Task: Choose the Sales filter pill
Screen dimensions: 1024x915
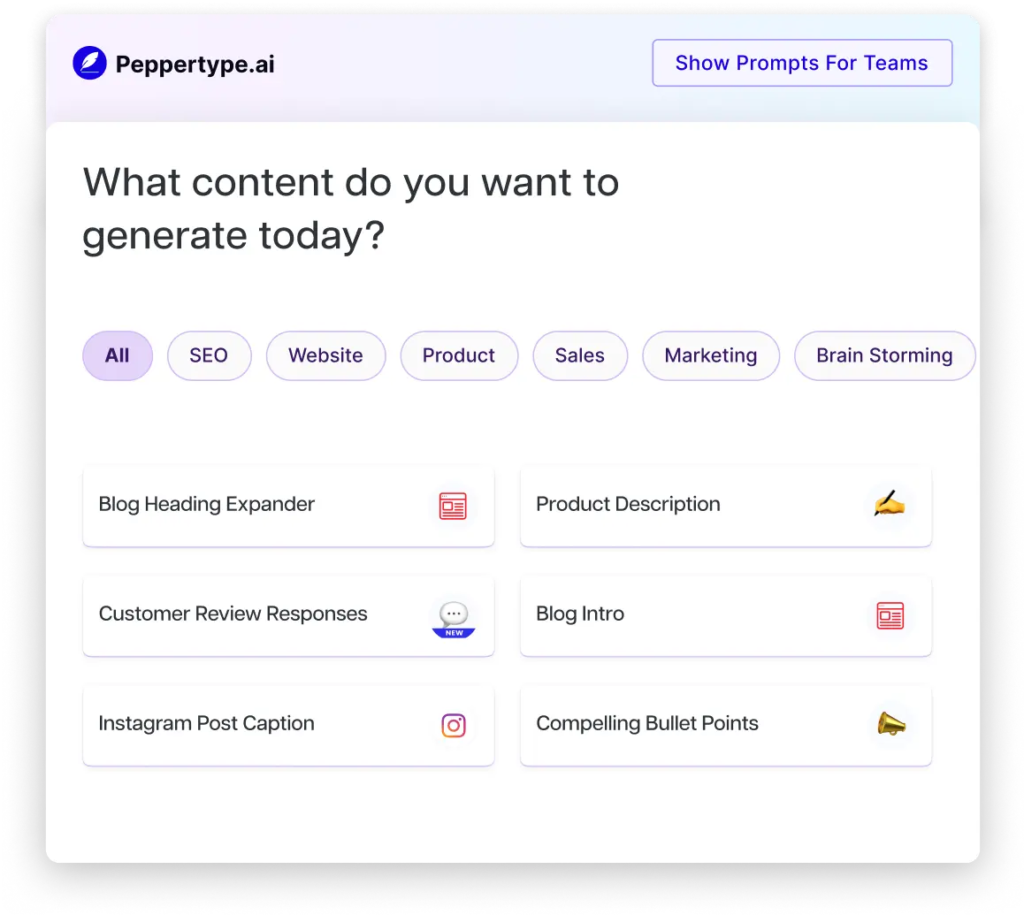Action: coord(580,356)
